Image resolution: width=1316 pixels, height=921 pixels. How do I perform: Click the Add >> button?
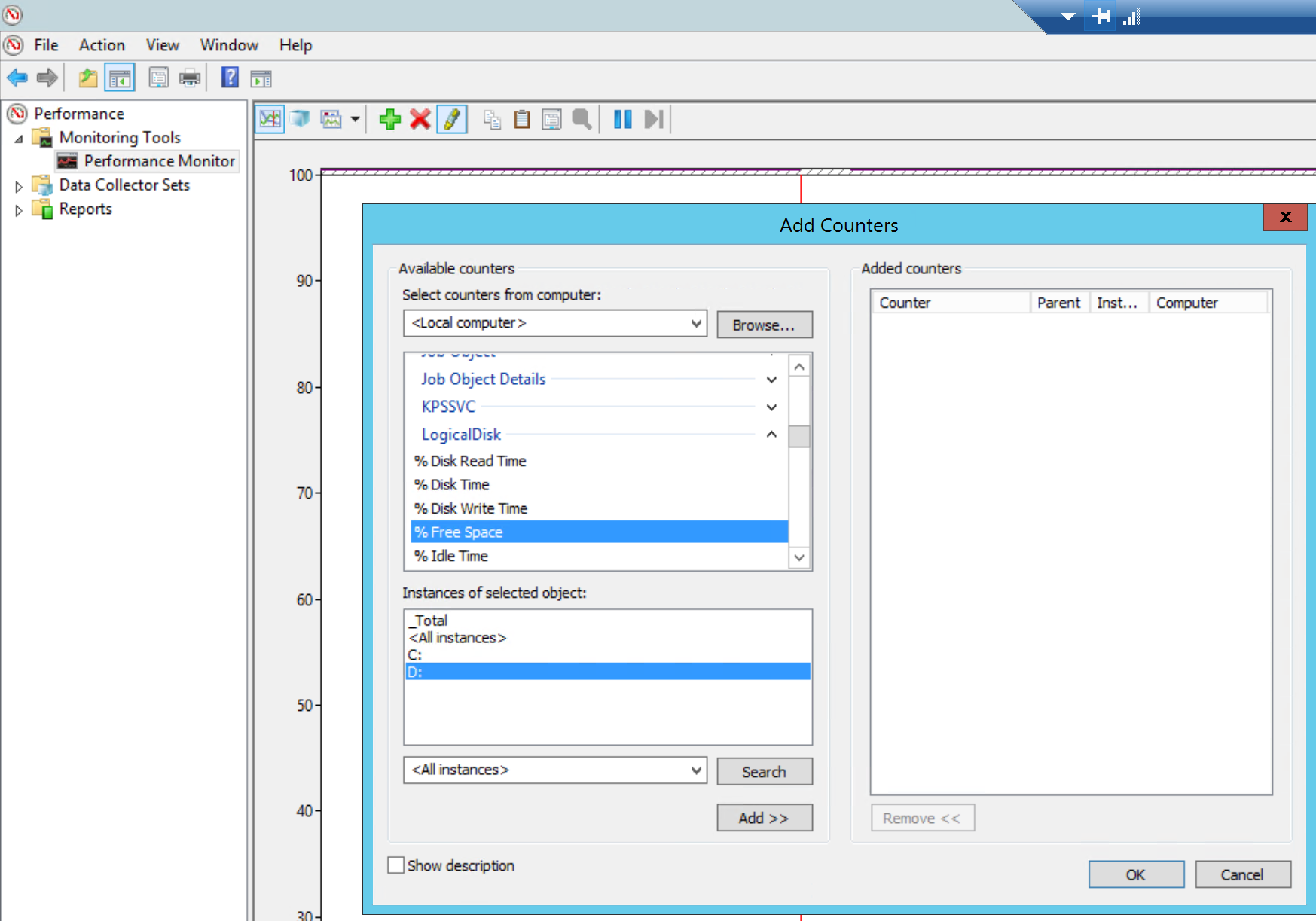(x=764, y=818)
